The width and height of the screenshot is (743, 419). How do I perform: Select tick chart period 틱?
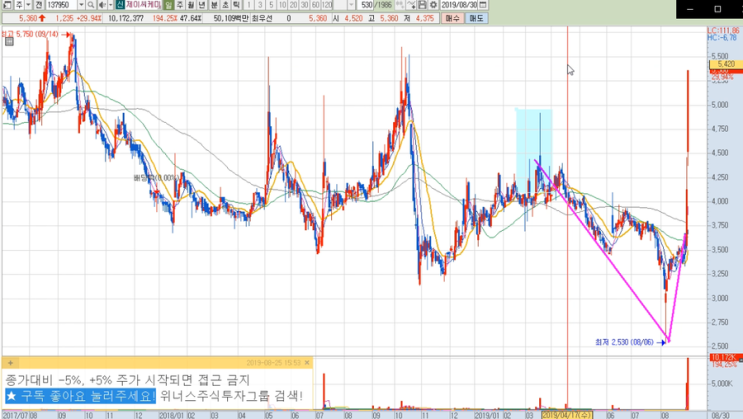point(236,5)
